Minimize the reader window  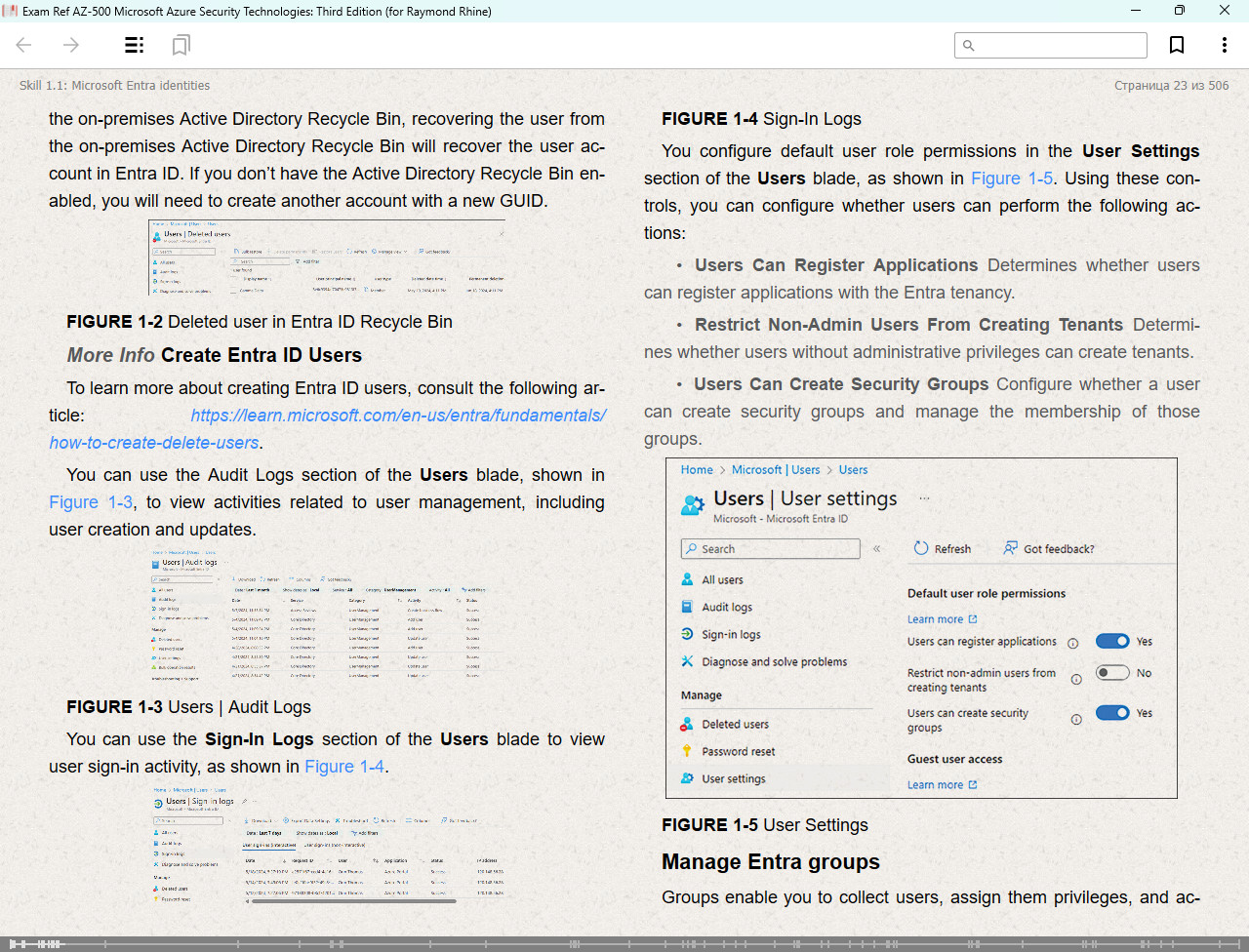tap(1136, 11)
